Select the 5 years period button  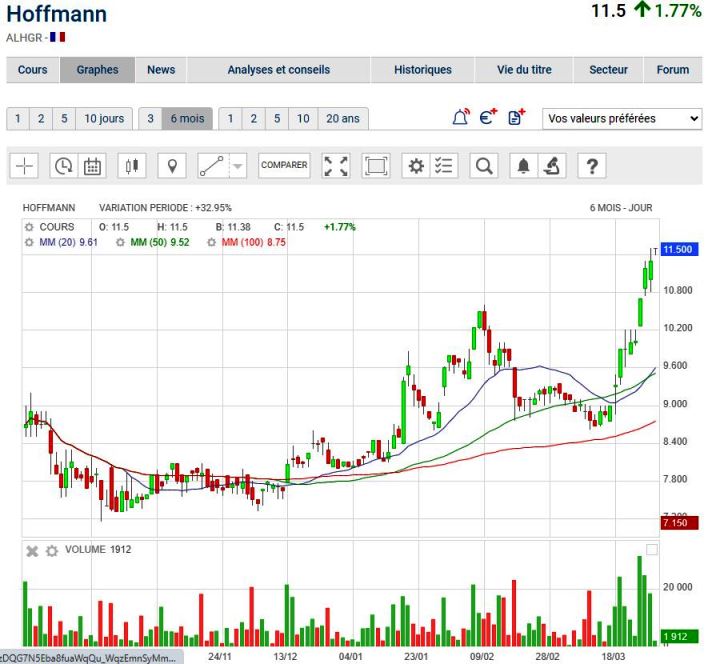click(x=277, y=119)
